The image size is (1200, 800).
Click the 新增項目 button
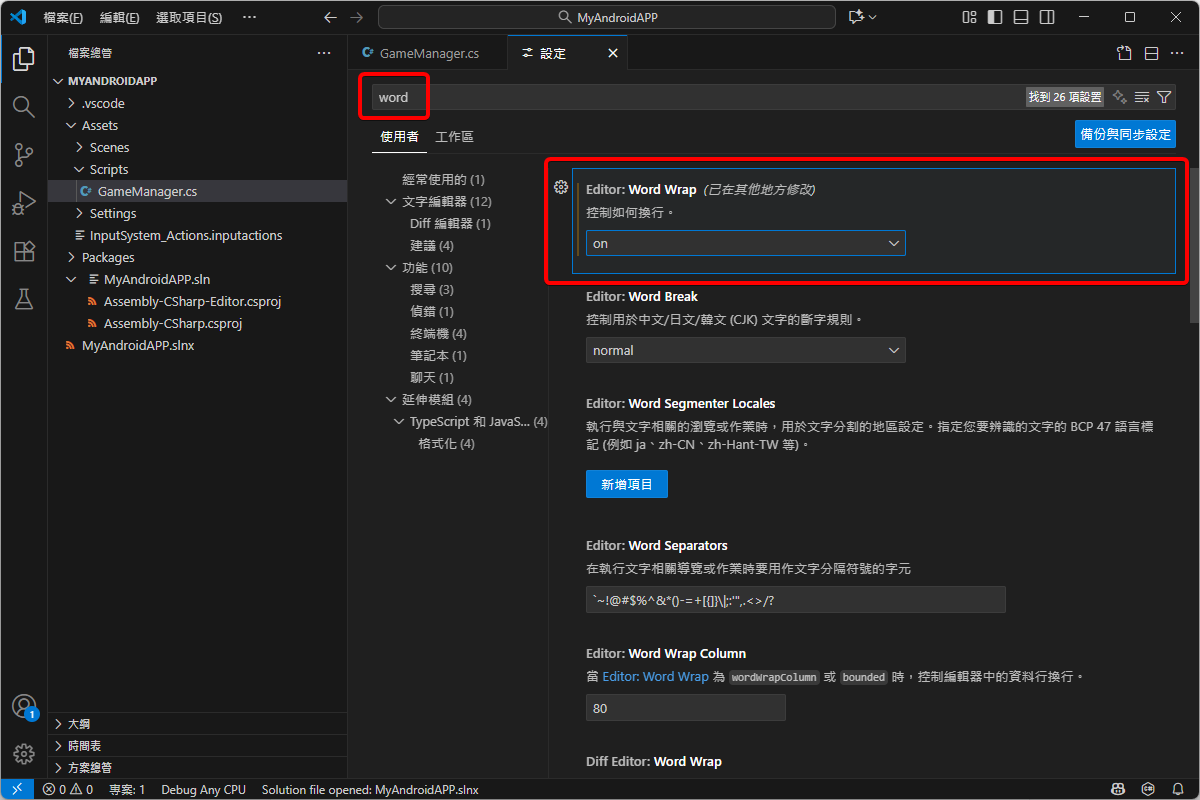tap(626, 483)
